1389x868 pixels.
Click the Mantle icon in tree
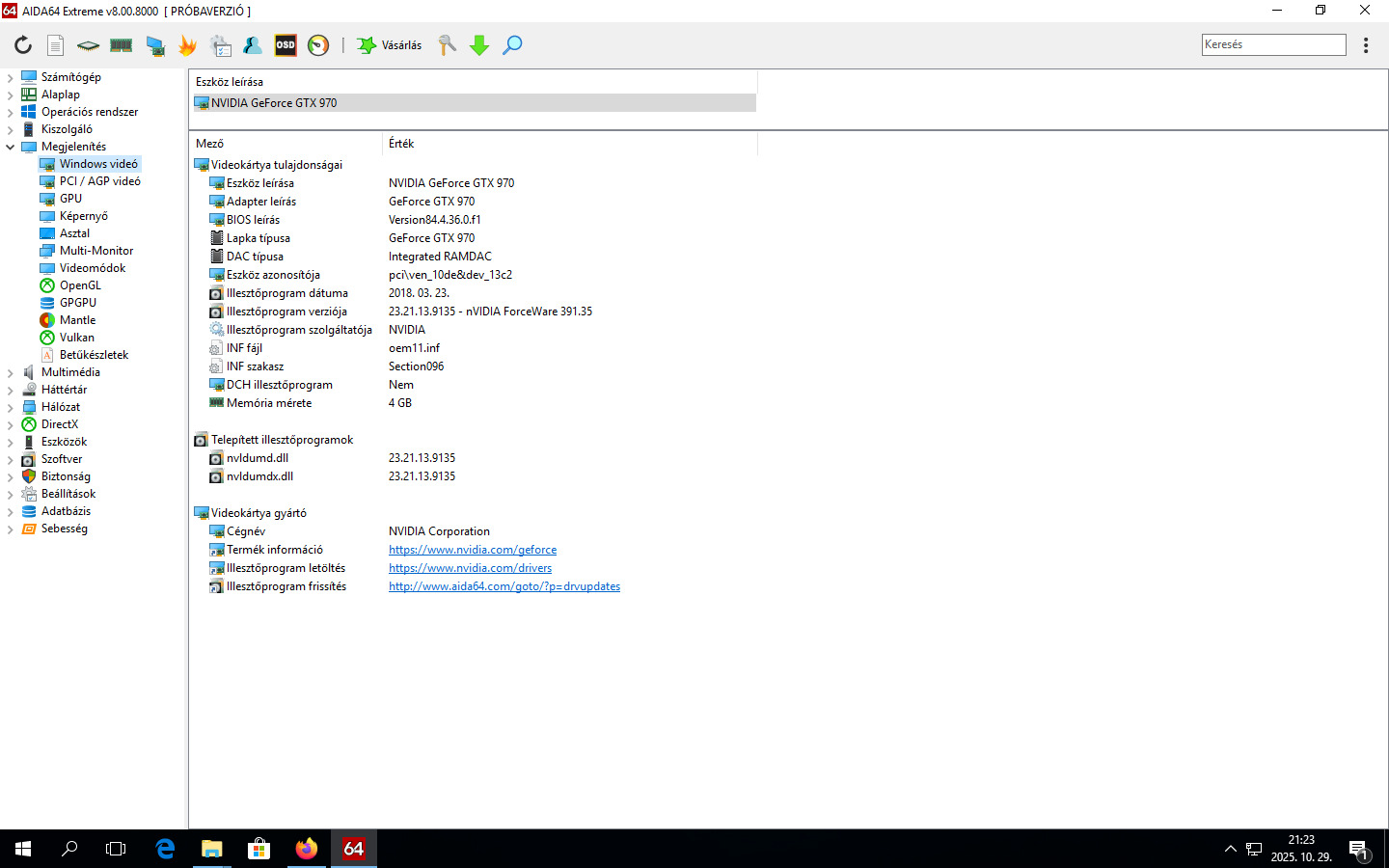[x=47, y=320]
